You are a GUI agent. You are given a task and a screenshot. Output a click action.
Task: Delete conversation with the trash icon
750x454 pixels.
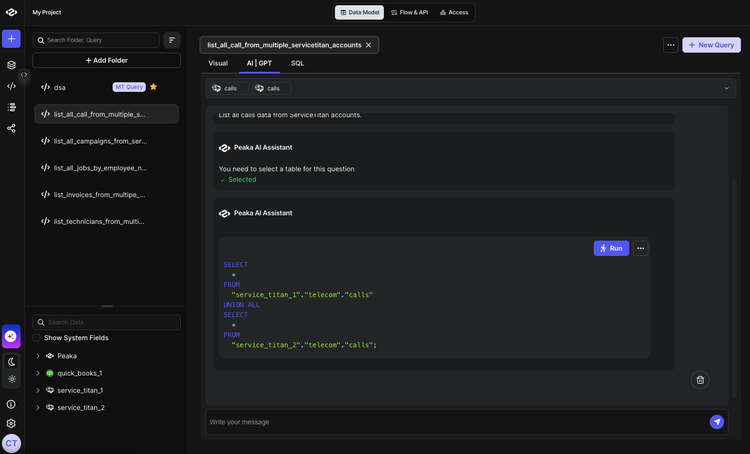pos(700,380)
